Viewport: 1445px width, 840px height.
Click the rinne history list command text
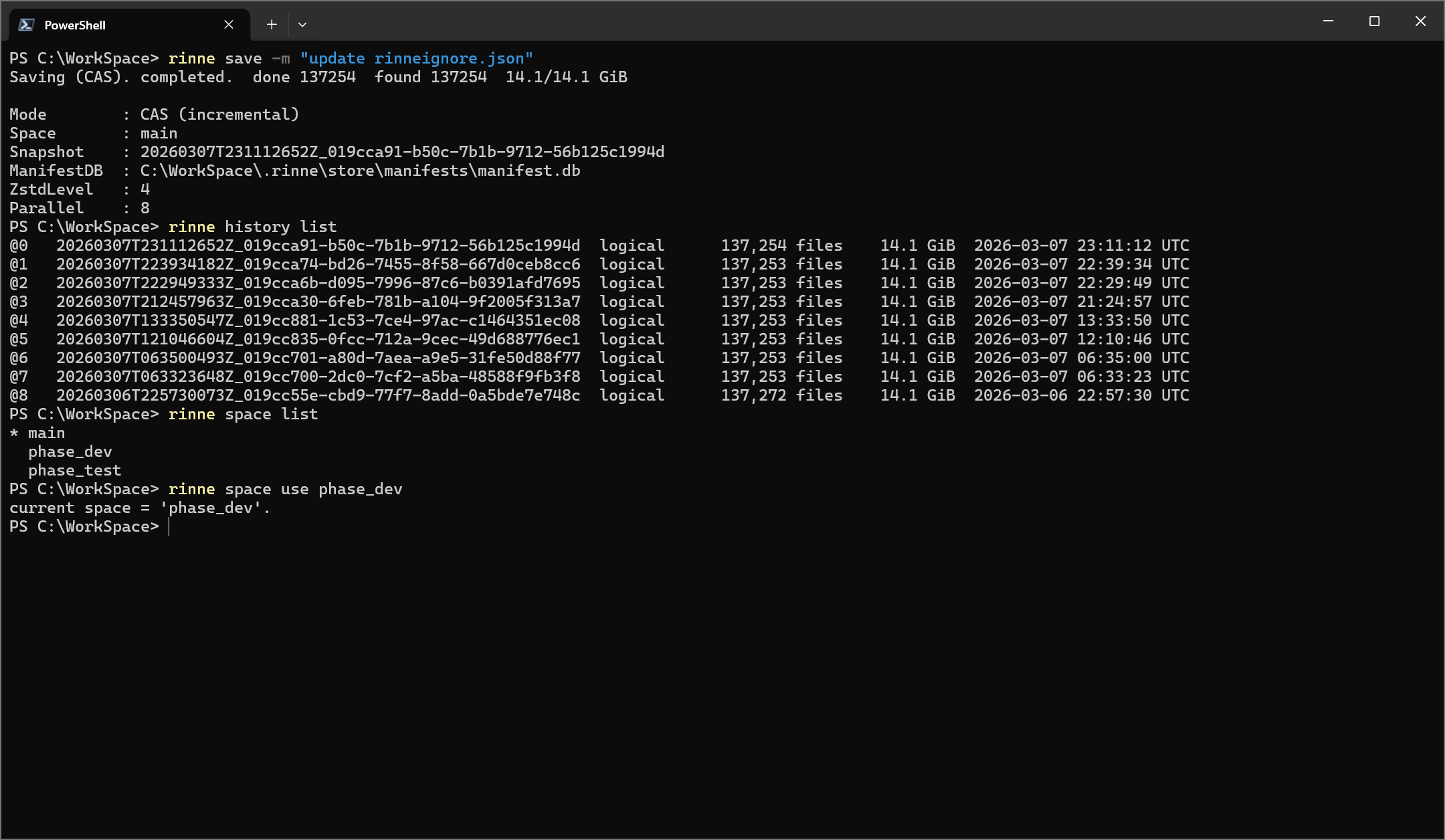pos(253,227)
